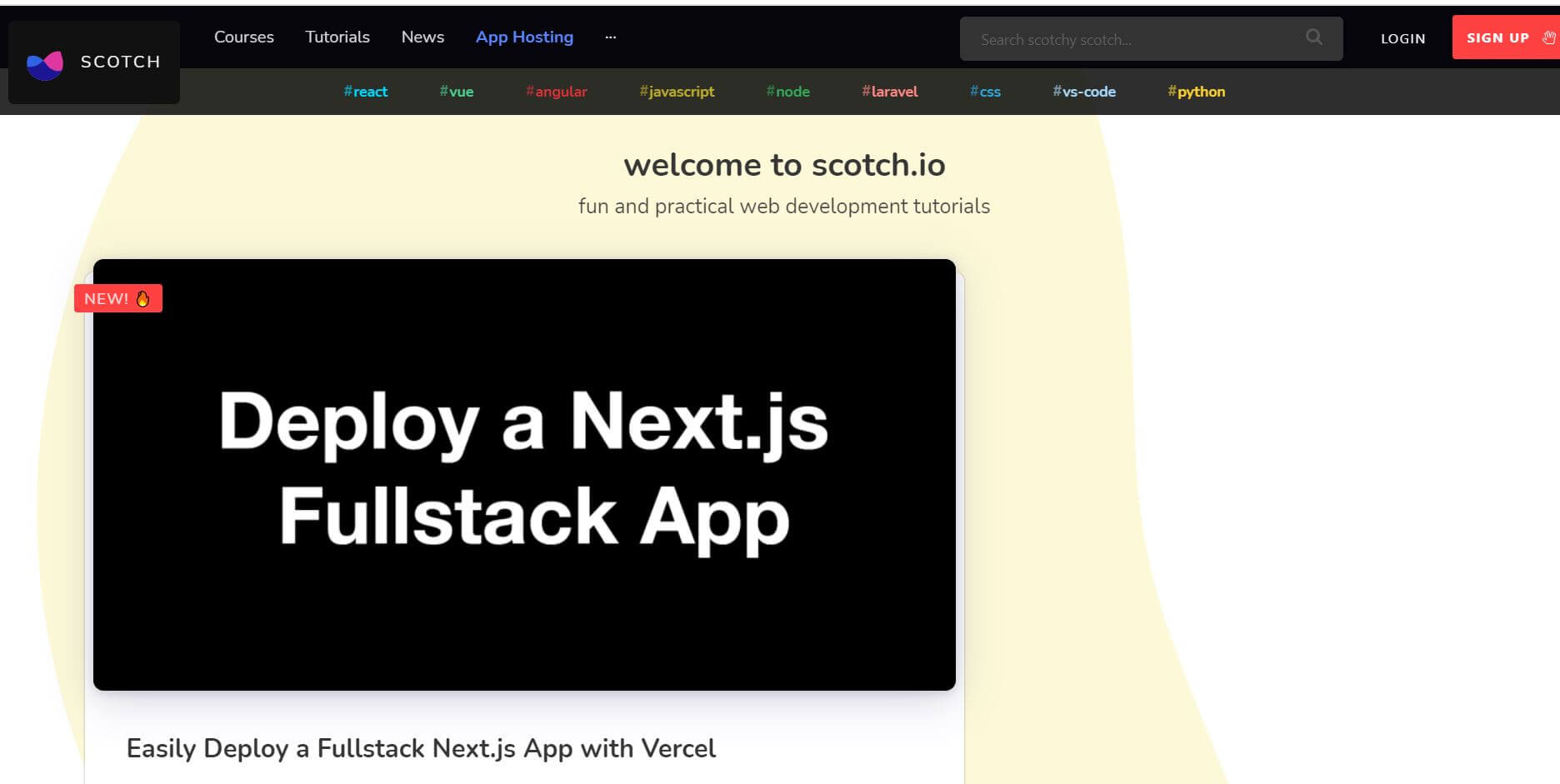Focus the Search scotchy scotch field
This screenshot has width=1560, height=784.
(1151, 38)
